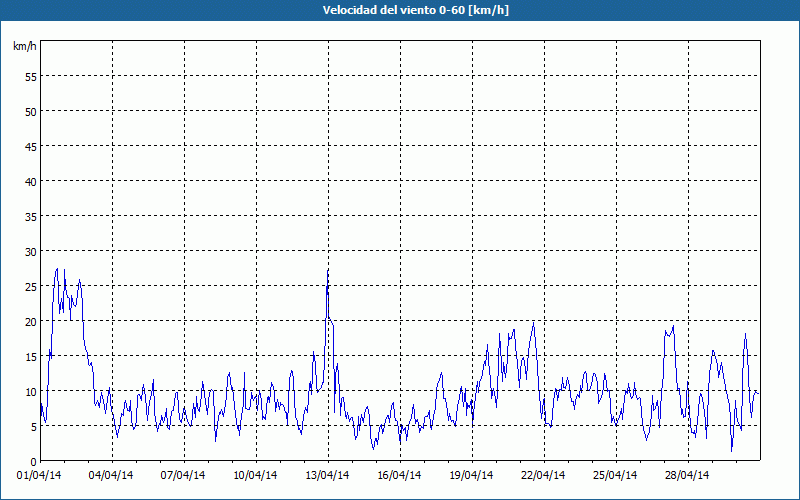Screen dimensions: 800x500
Task: Select the y-axis value 55
Action: tap(31, 77)
